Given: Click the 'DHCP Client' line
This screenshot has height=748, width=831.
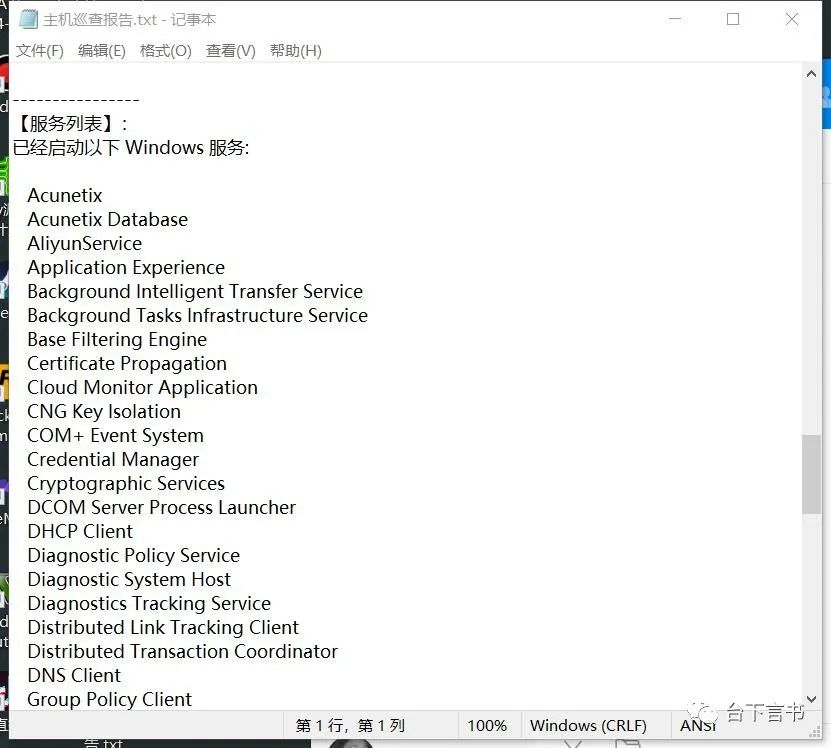Looking at the screenshot, I should click(x=80, y=532).
